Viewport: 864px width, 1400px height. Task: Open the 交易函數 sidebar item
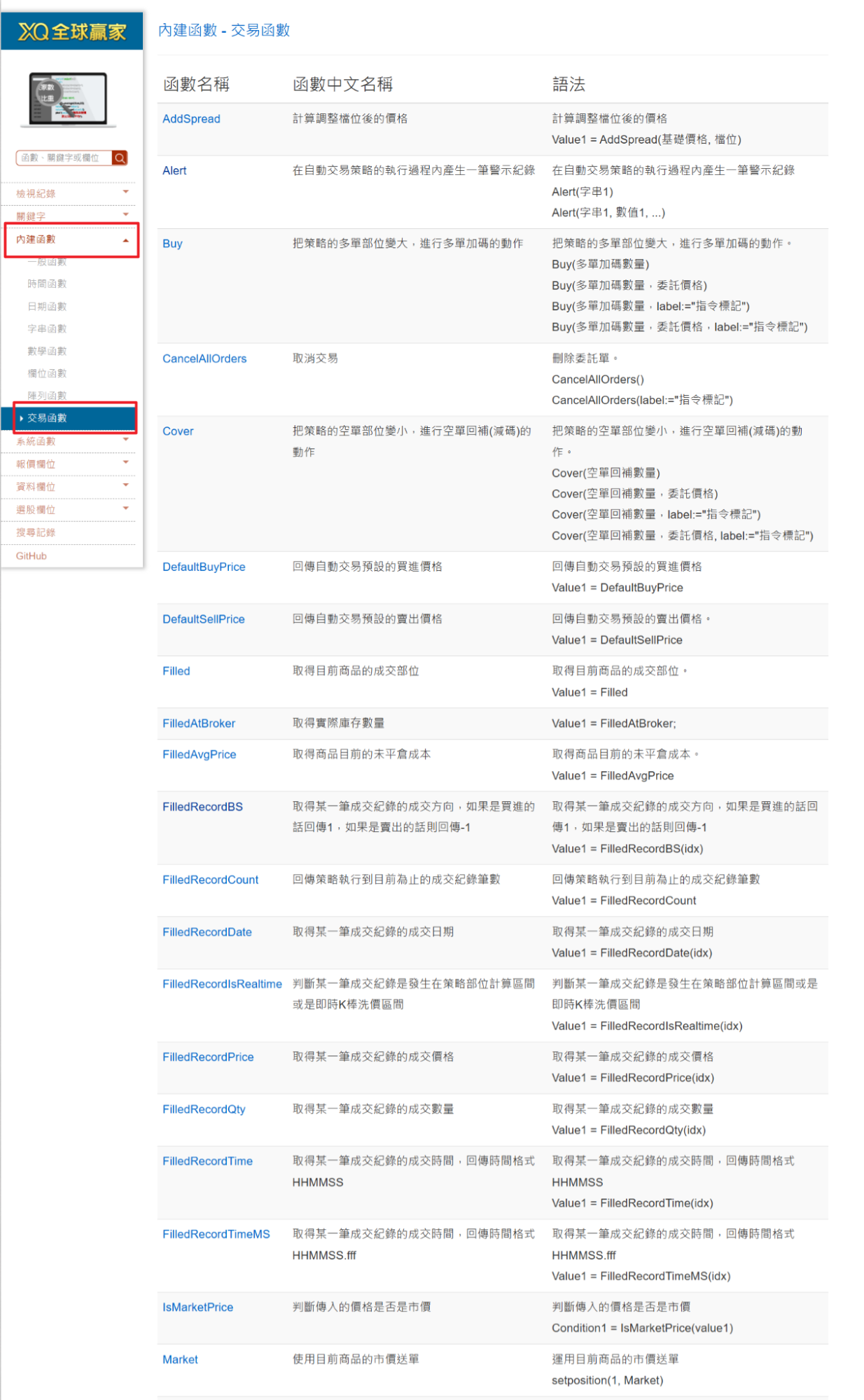(47, 418)
